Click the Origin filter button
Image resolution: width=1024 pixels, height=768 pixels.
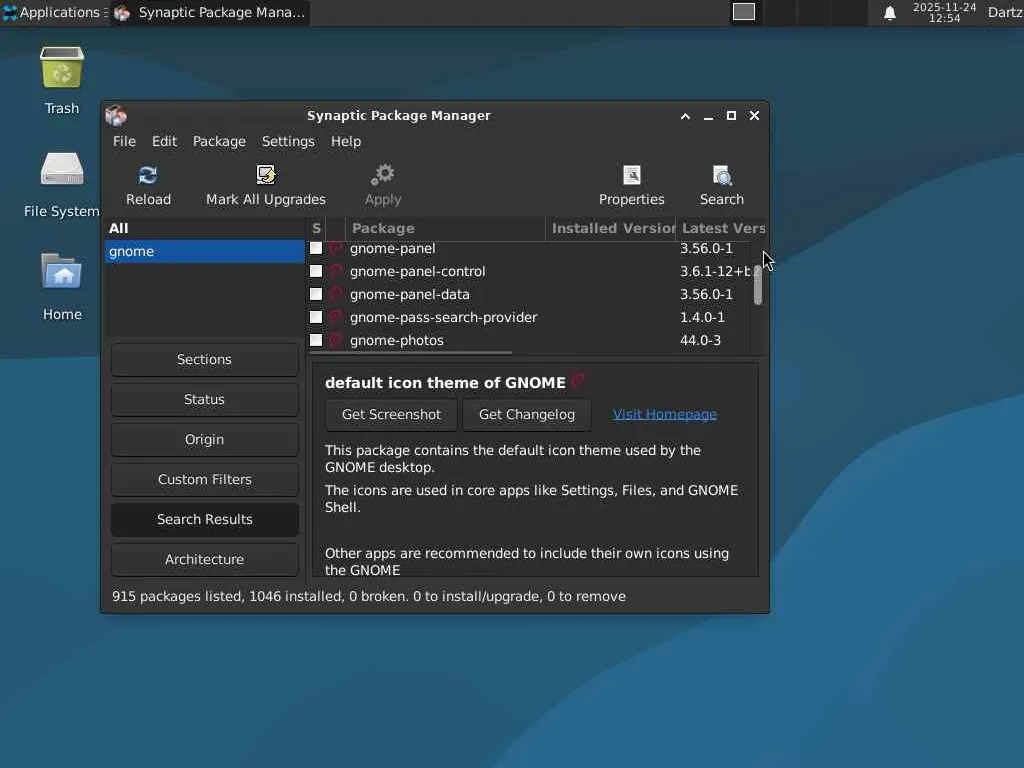click(204, 440)
